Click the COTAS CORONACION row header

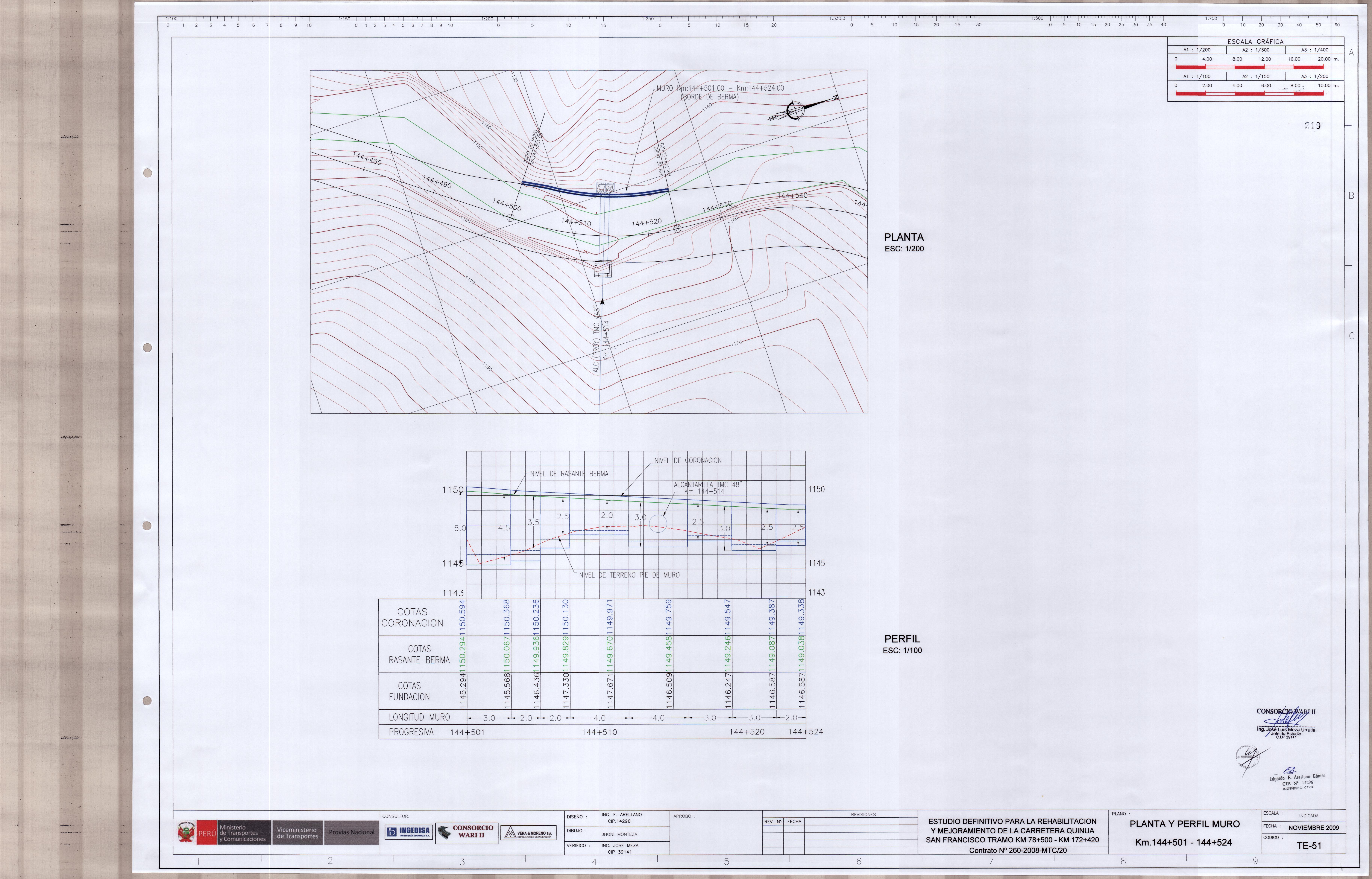tap(412, 618)
